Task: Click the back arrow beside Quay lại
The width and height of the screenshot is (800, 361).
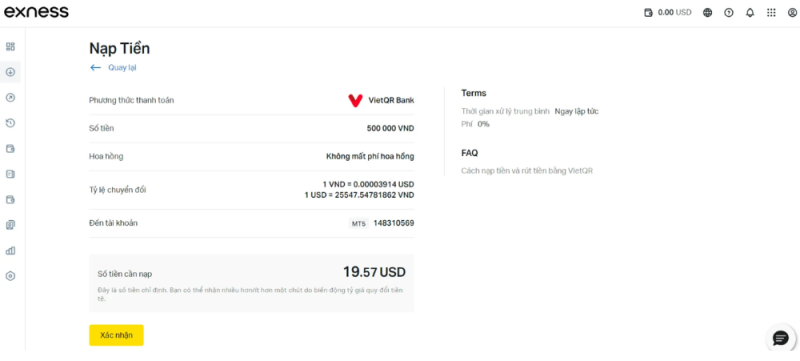Action: [x=95, y=67]
